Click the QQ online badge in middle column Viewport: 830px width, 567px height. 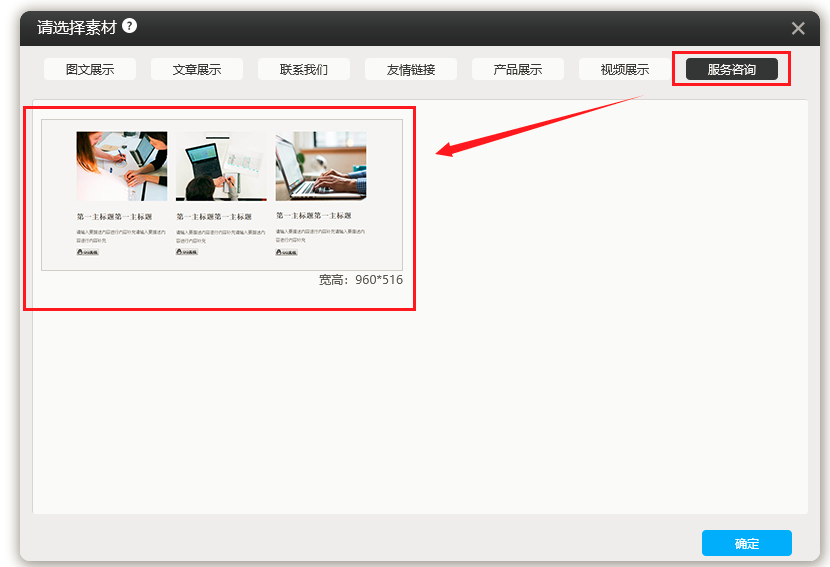[187, 252]
